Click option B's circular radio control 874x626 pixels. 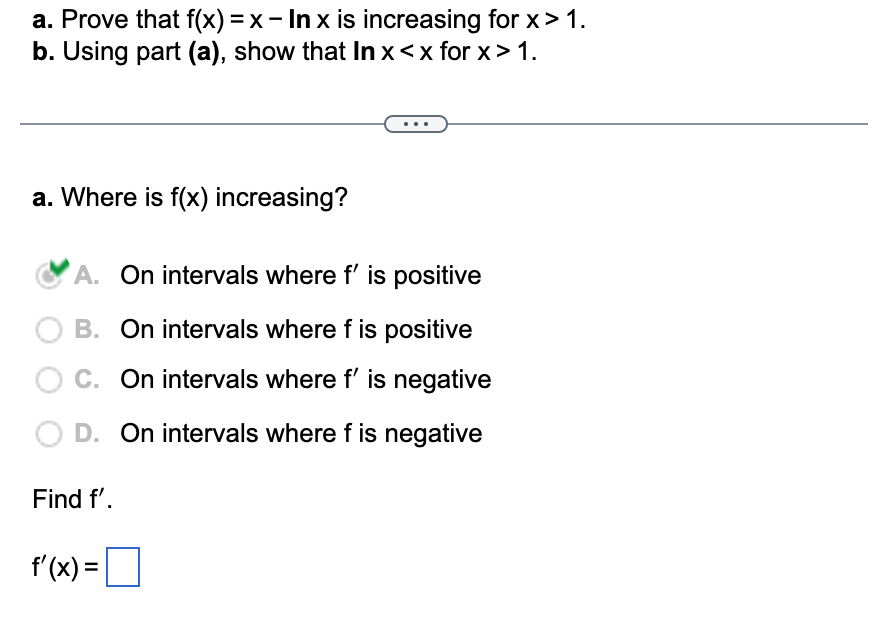pos(49,329)
